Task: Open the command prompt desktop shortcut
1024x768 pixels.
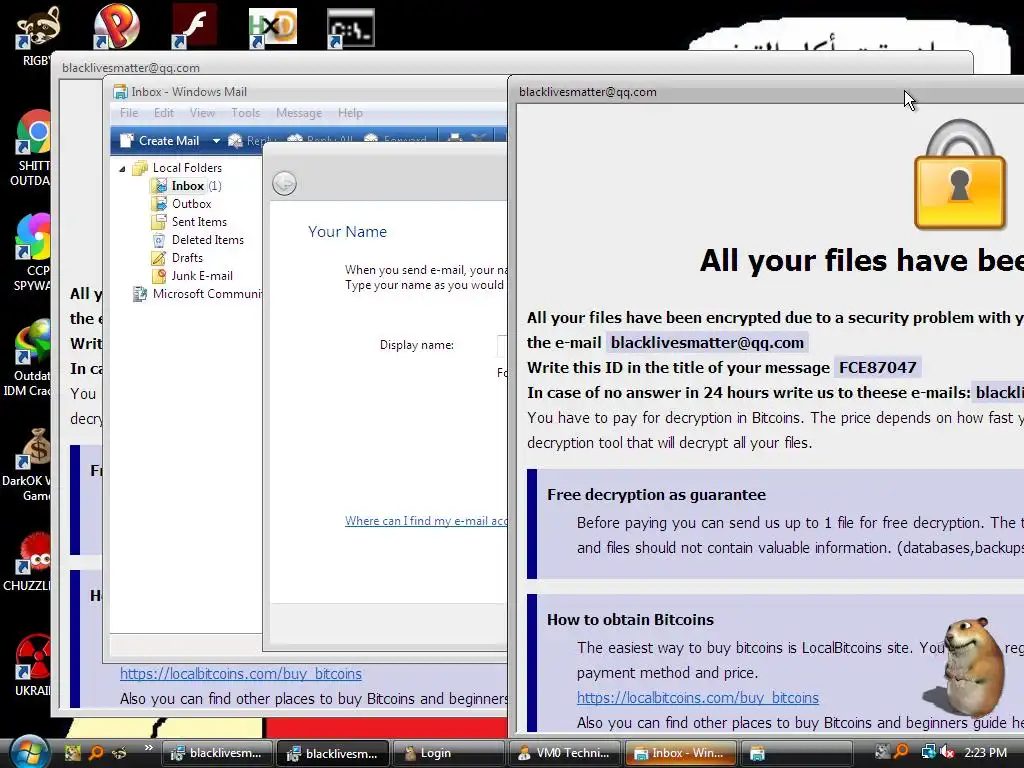Action: [351, 27]
